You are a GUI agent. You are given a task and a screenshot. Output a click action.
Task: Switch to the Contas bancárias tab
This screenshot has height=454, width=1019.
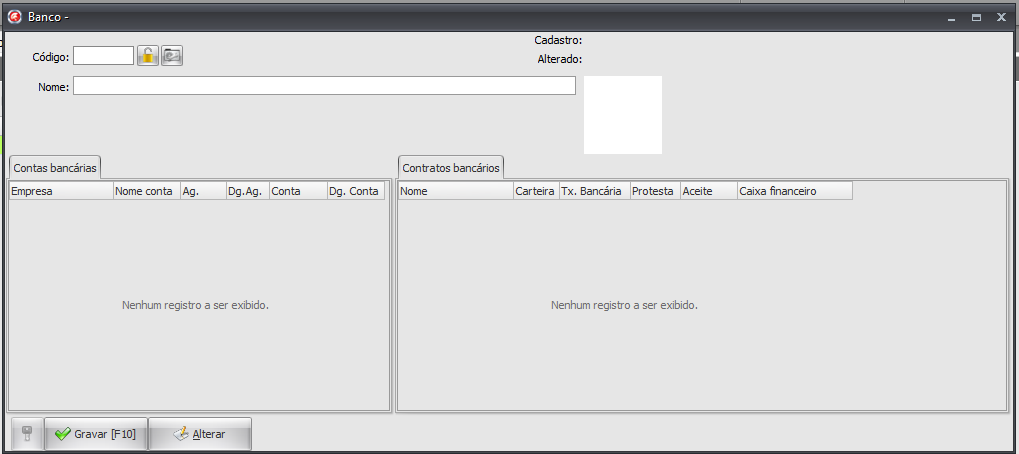[x=55, y=167]
